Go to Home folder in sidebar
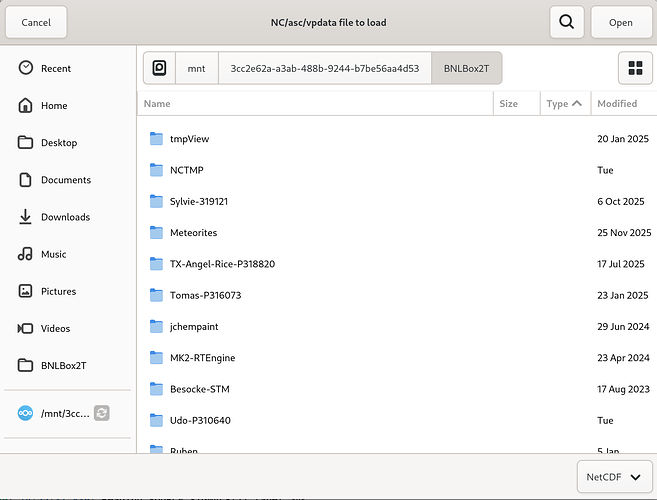 [54, 105]
